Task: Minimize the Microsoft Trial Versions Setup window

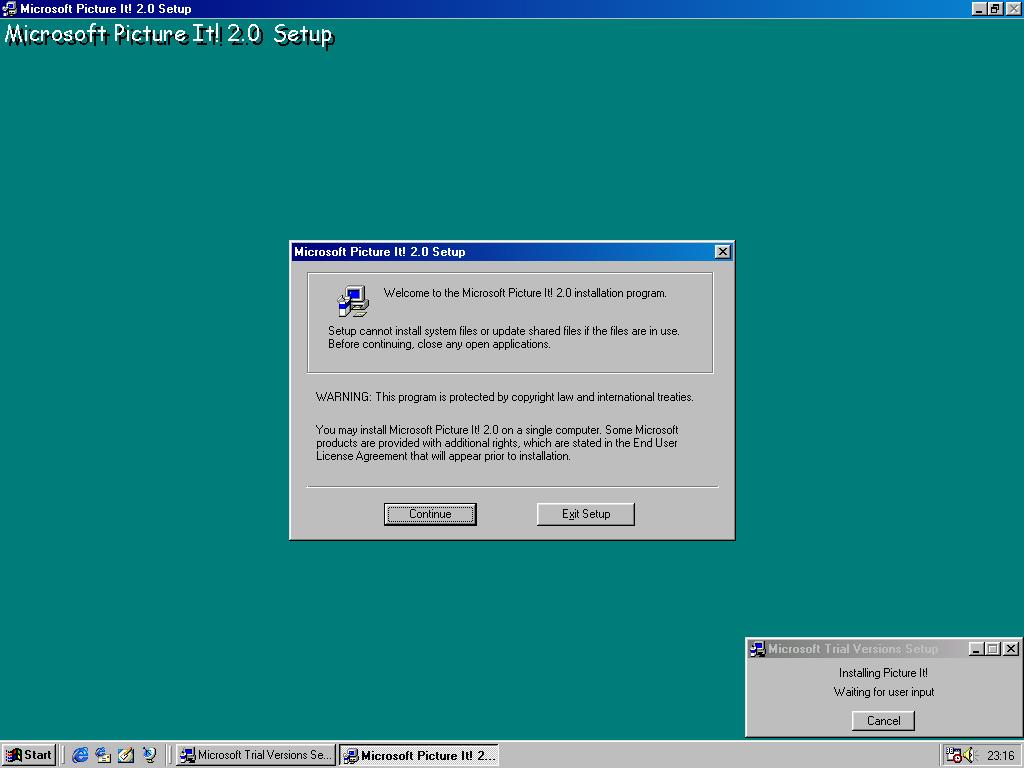Action: coord(976,648)
